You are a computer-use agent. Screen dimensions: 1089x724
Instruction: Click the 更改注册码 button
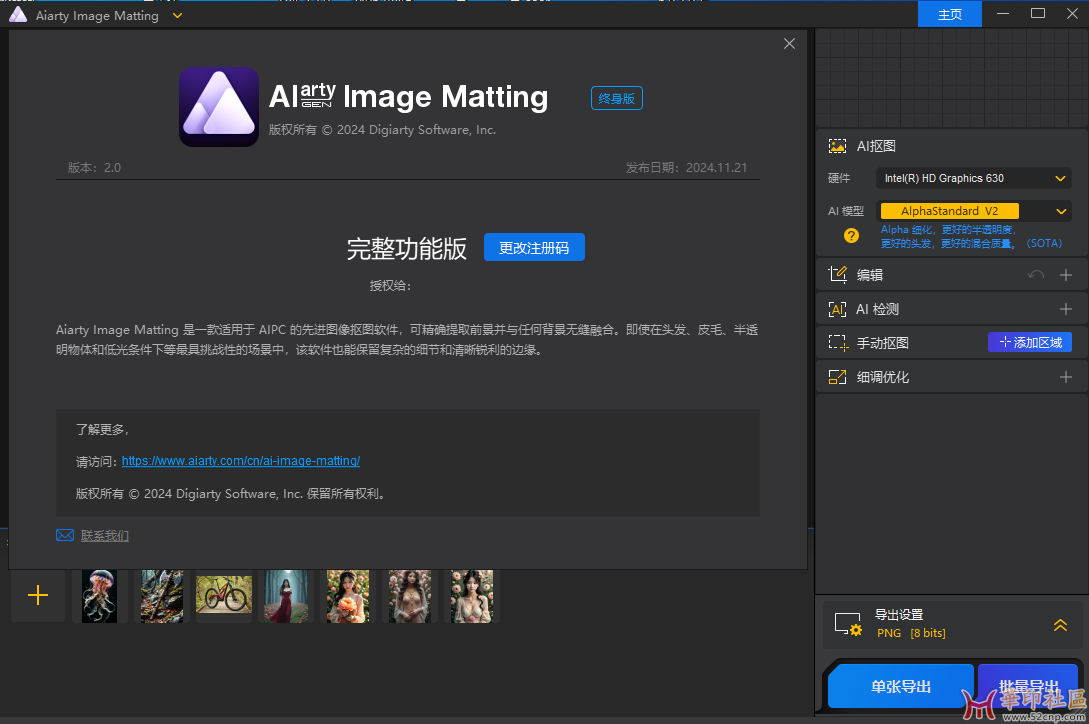(x=534, y=248)
